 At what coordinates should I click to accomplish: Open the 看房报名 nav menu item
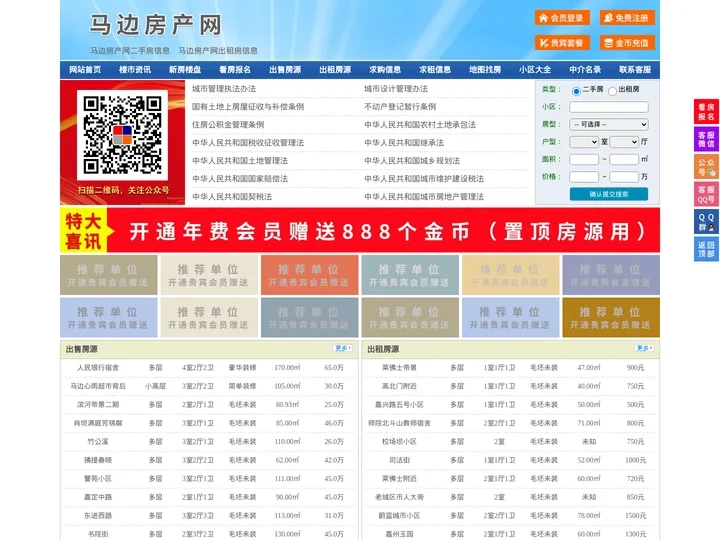pyautogui.click(x=235, y=70)
